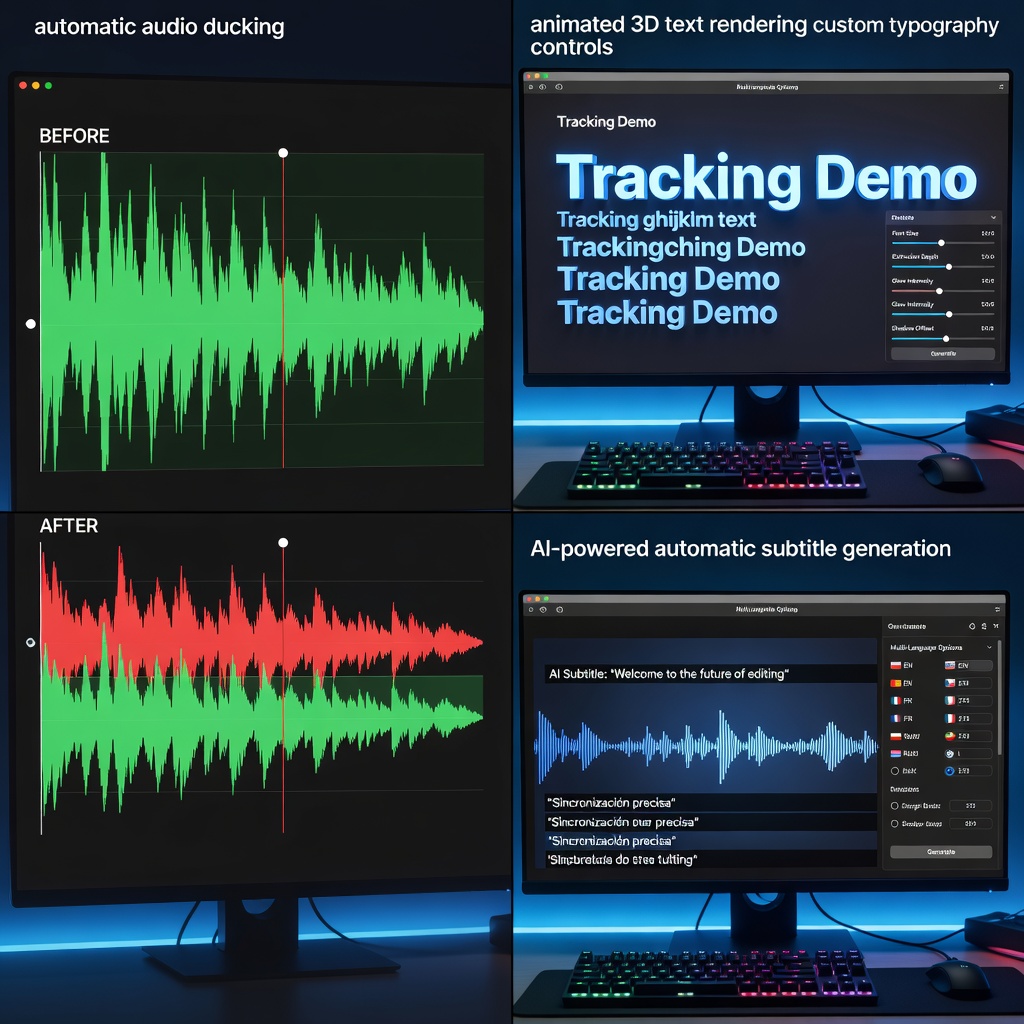Viewport: 1024px width, 1024px height.
Task: Select the AI Subtitle 'Welcome to the future' line
Action: click(668, 674)
